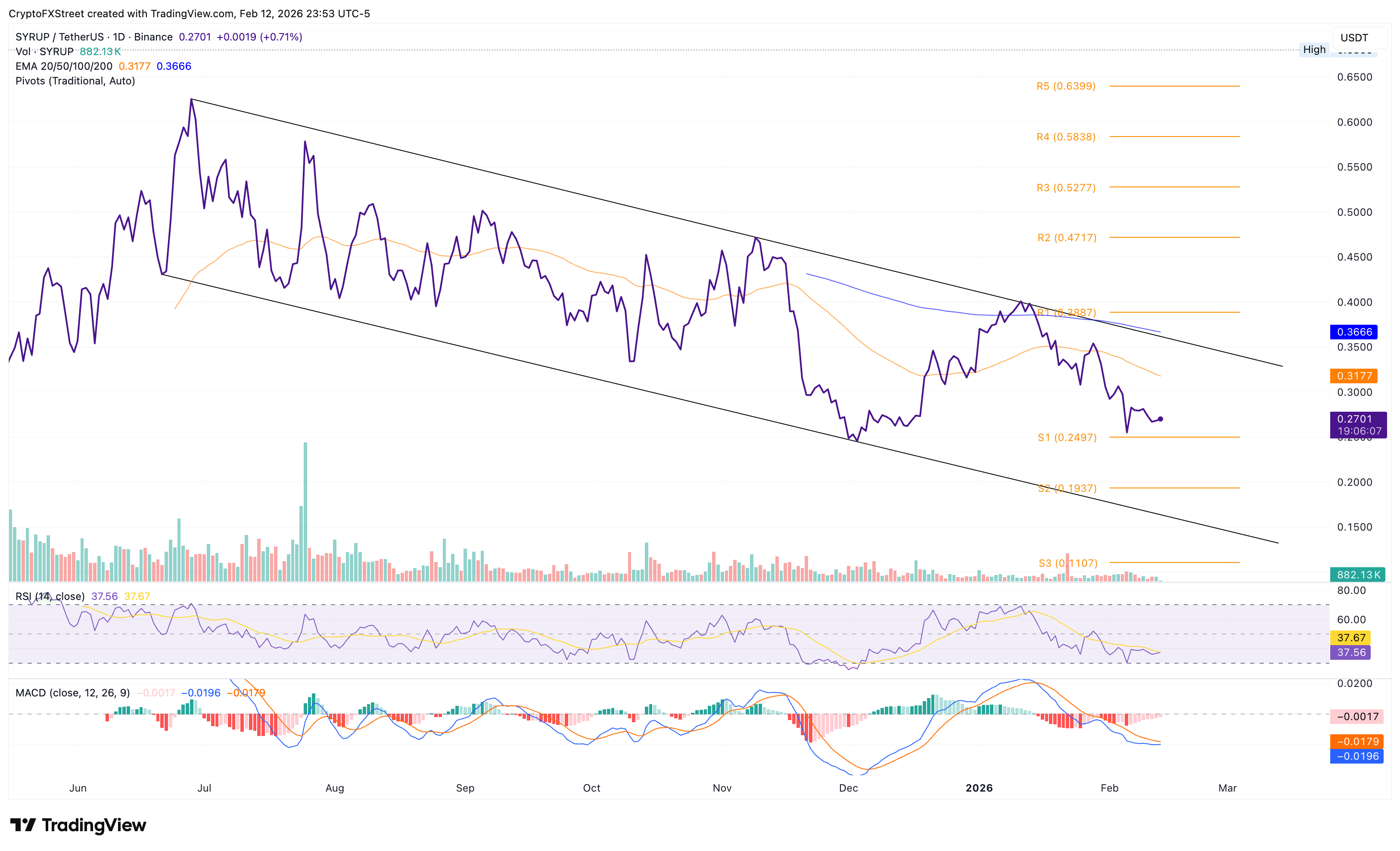Click the last price dot on chart line

pos(1160,419)
